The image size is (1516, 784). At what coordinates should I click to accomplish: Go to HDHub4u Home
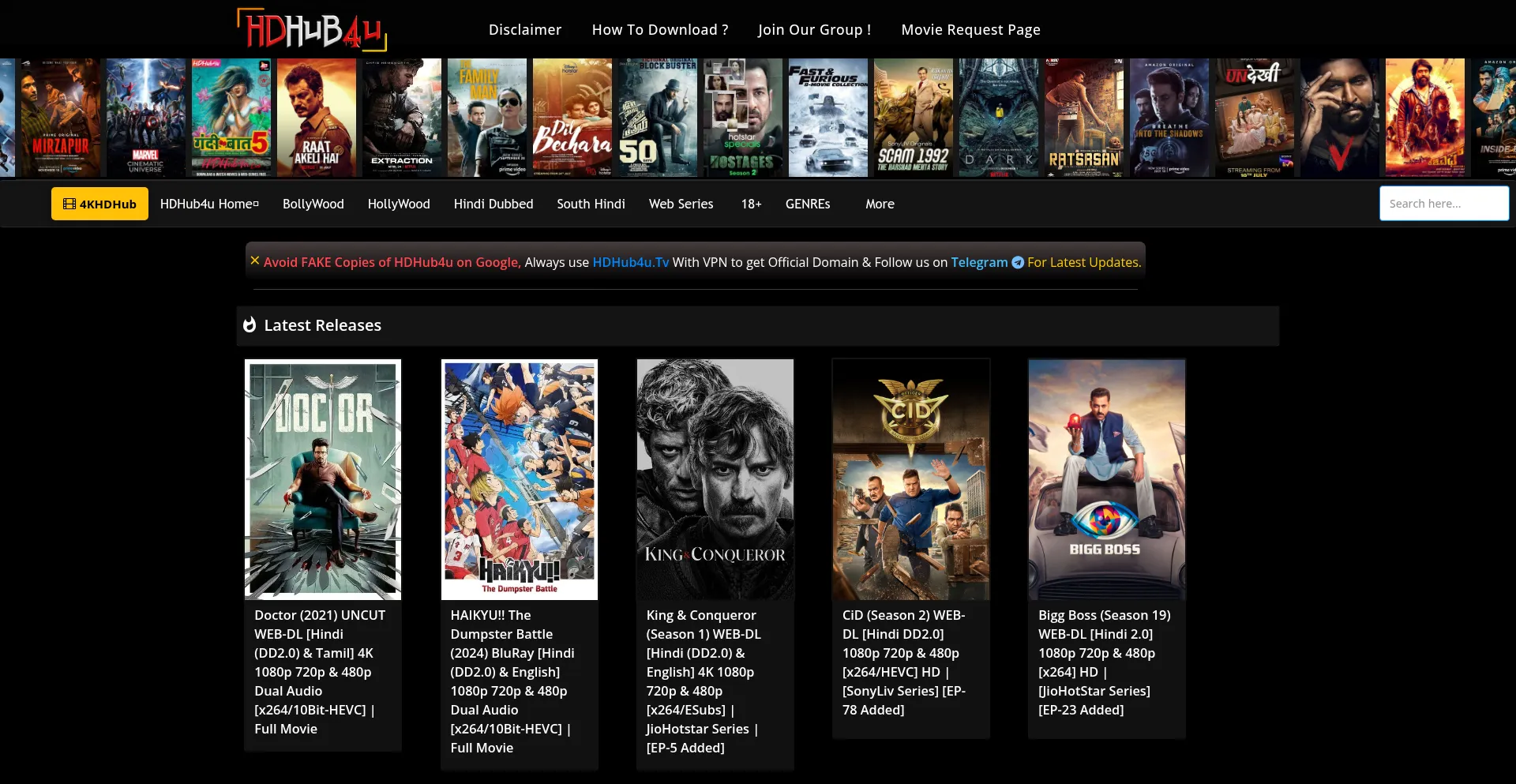[209, 204]
